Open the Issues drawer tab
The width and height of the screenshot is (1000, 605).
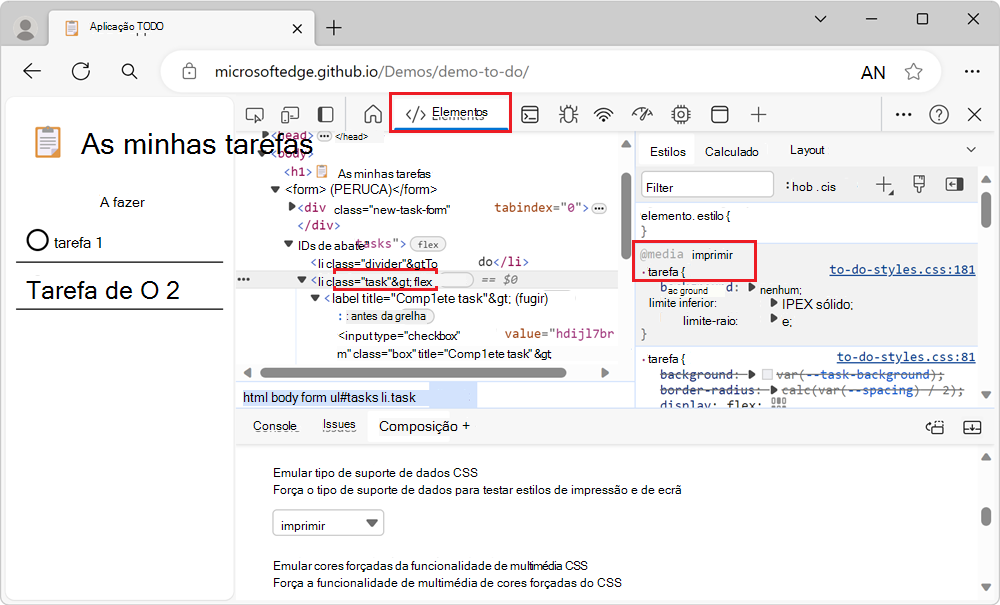point(339,425)
